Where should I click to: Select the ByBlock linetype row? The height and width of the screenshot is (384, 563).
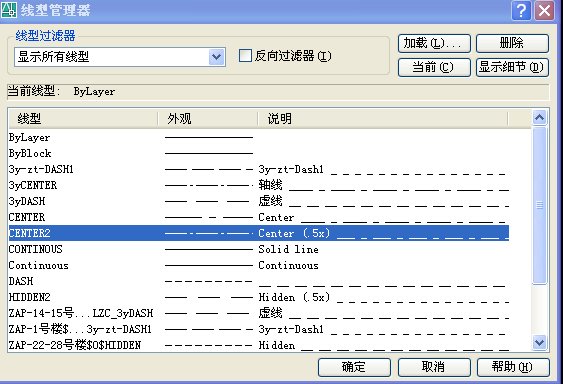pyautogui.click(x=259, y=153)
